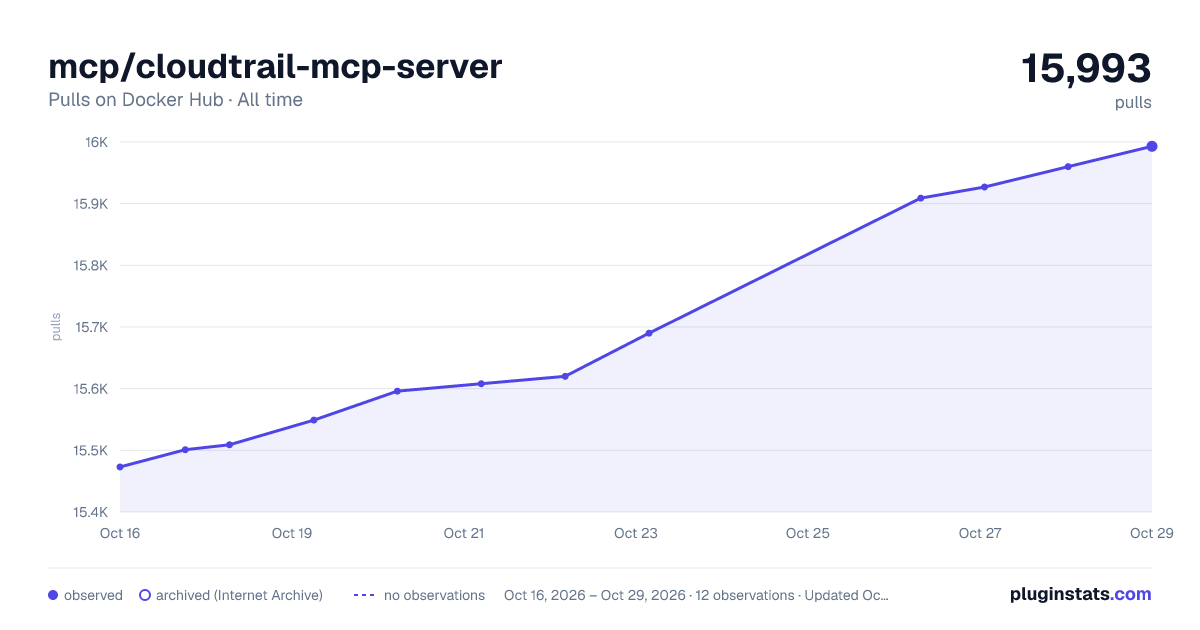The height and width of the screenshot is (630, 1200).
Task: Open the pluginstats.com link
Action: tap(1080, 594)
